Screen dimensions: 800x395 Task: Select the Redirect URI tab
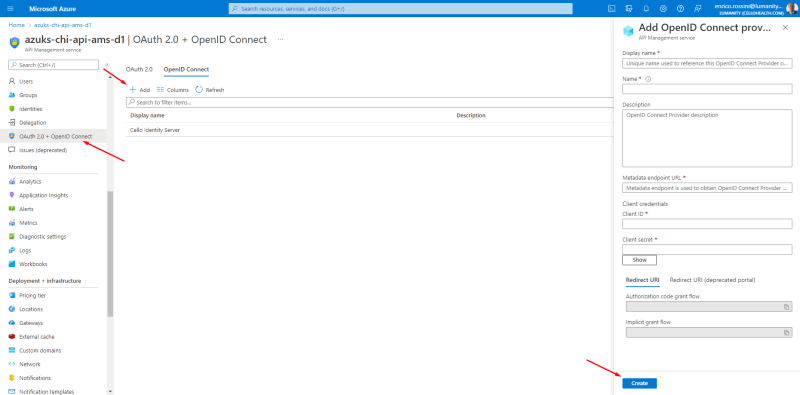(x=642, y=280)
